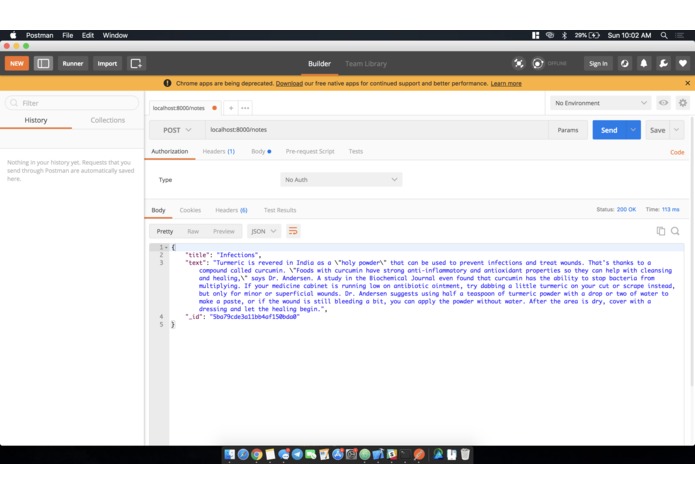
Task: Switch response view to Pretty
Action: (x=164, y=231)
